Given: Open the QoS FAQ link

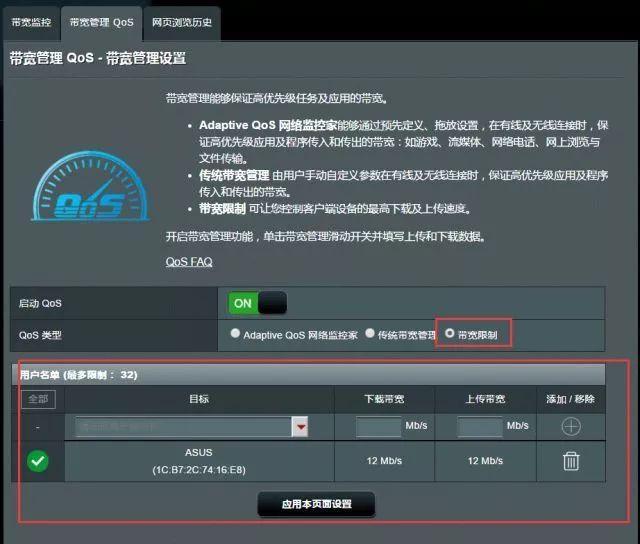Looking at the screenshot, I should (x=189, y=262).
